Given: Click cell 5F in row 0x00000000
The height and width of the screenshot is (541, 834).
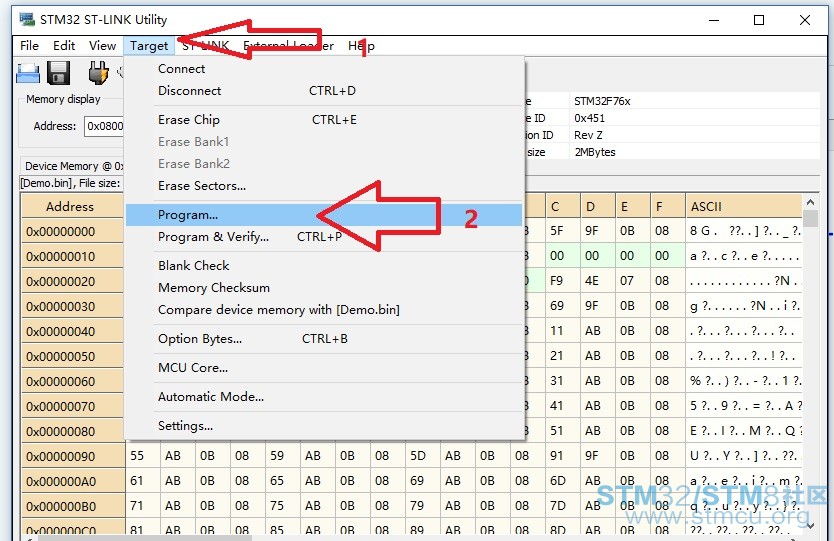Looking at the screenshot, I should tap(563, 231).
